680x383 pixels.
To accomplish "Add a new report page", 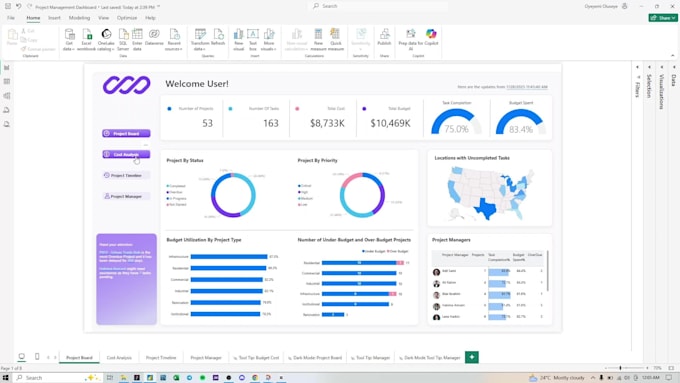I will (472, 357).
